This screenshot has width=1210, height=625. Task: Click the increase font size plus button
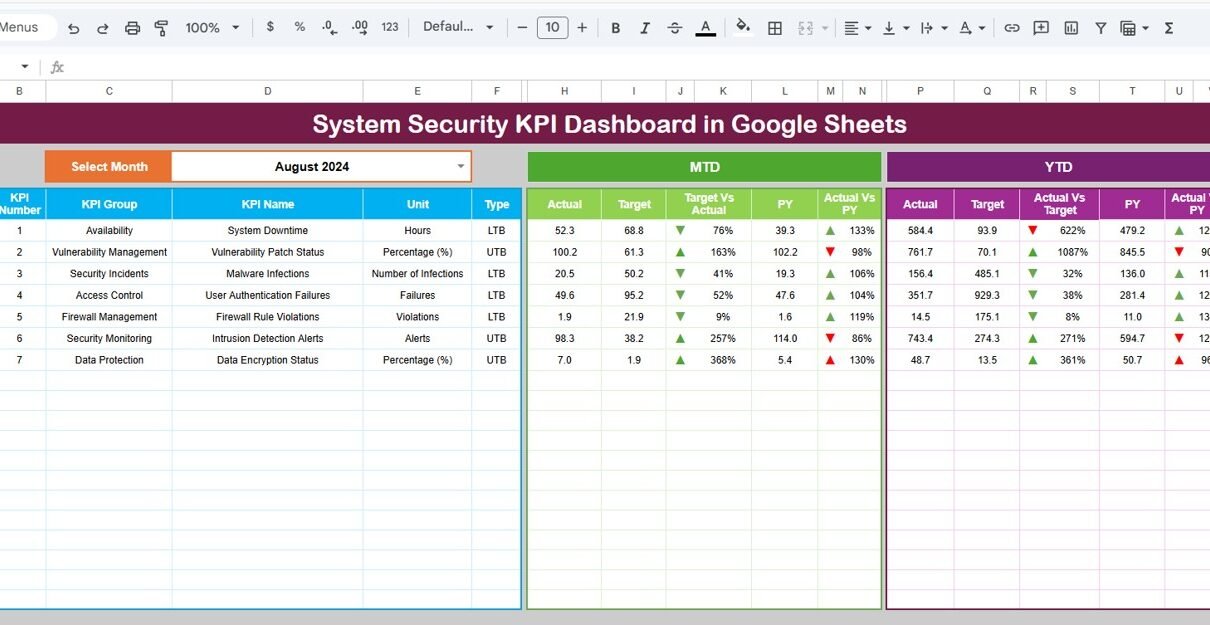coord(582,28)
